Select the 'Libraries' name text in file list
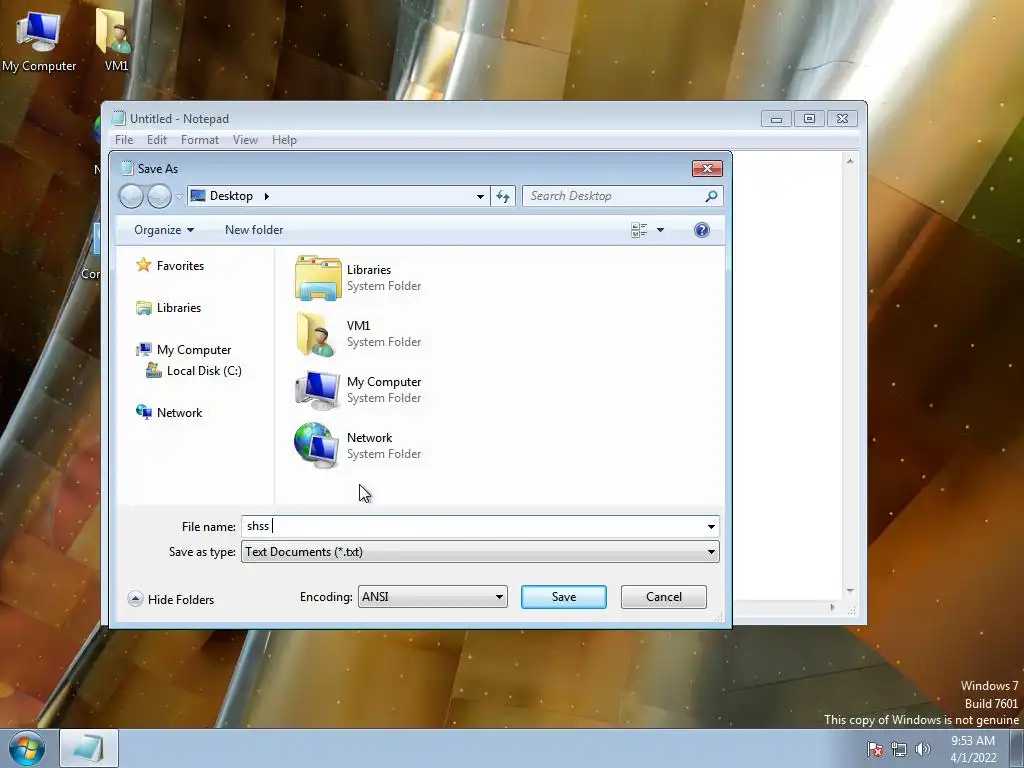The width and height of the screenshot is (1024, 768). [x=369, y=270]
